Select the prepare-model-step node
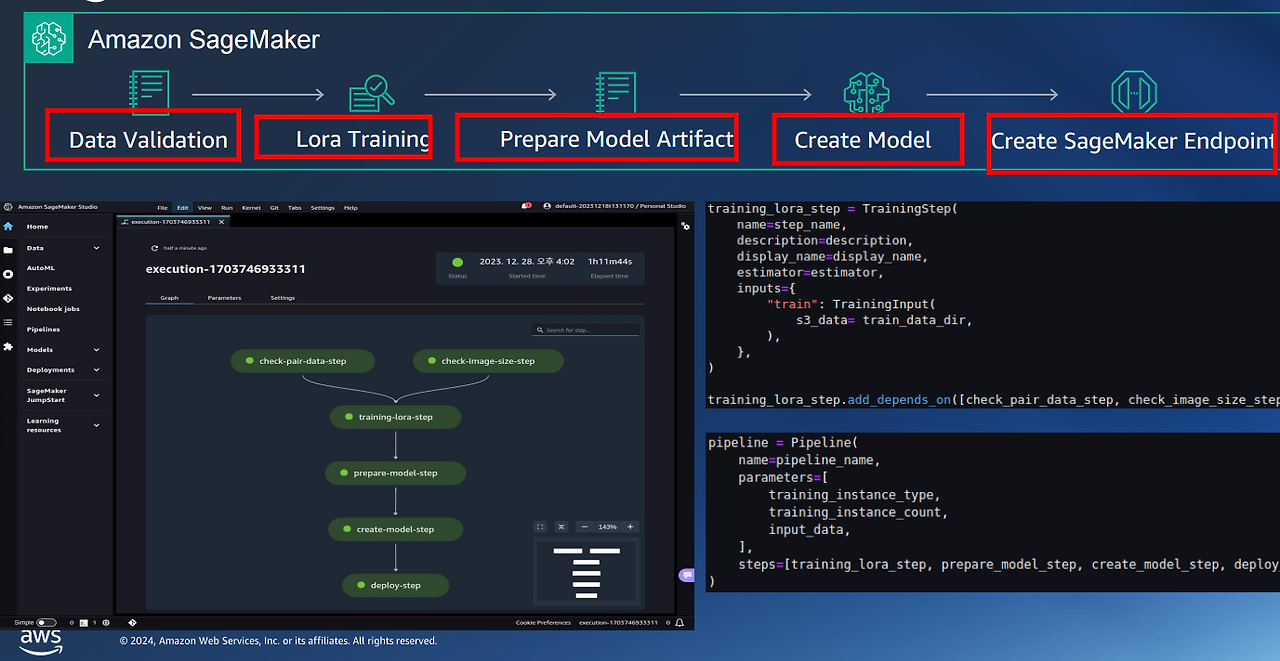Image resolution: width=1280 pixels, height=661 pixels. point(395,473)
